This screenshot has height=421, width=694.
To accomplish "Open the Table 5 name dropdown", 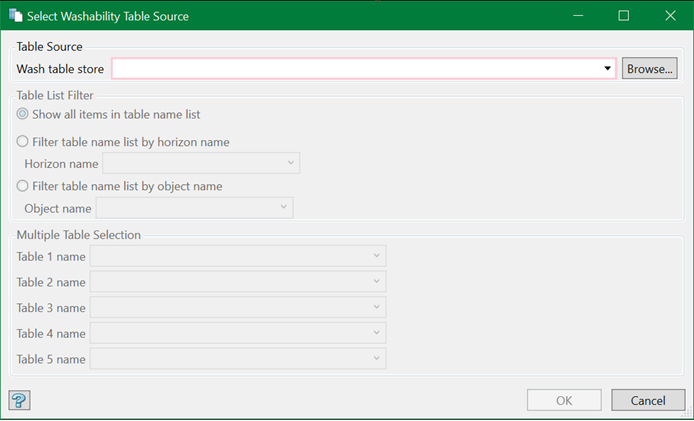I will pos(377,359).
